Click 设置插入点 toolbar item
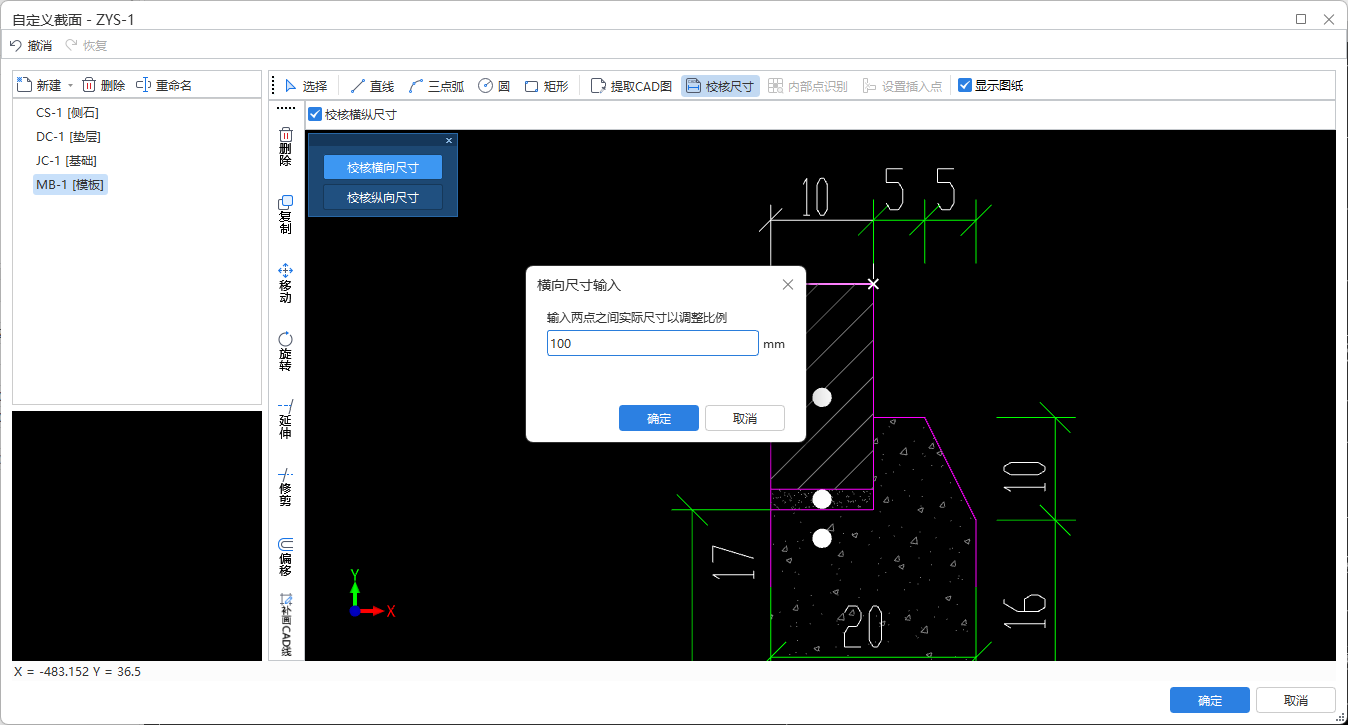This screenshot has height=725, width=1348. click(x=901, y=86)
